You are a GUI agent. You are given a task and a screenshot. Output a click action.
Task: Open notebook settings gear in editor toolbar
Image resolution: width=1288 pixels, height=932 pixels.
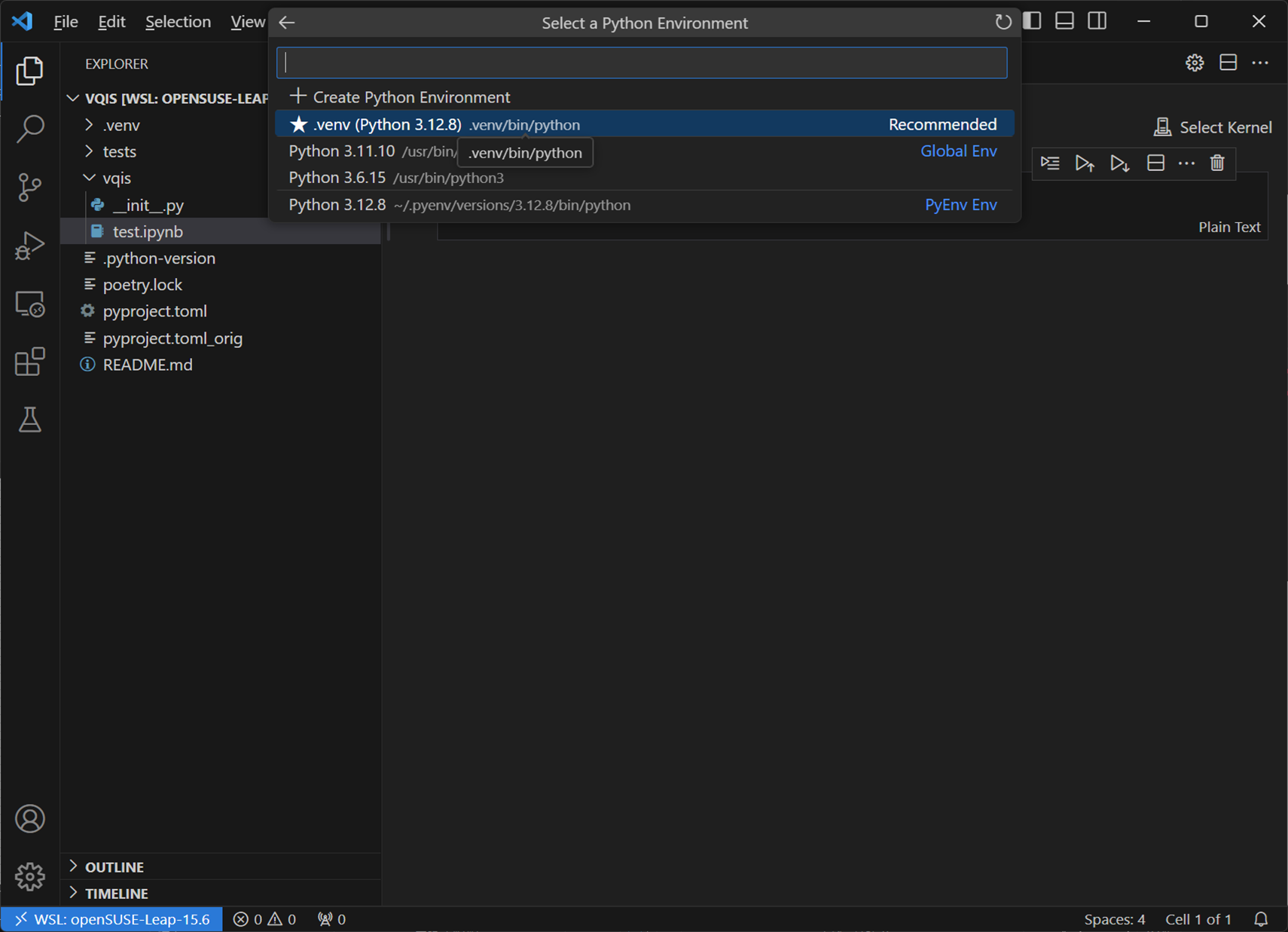tap(1195, 63)
